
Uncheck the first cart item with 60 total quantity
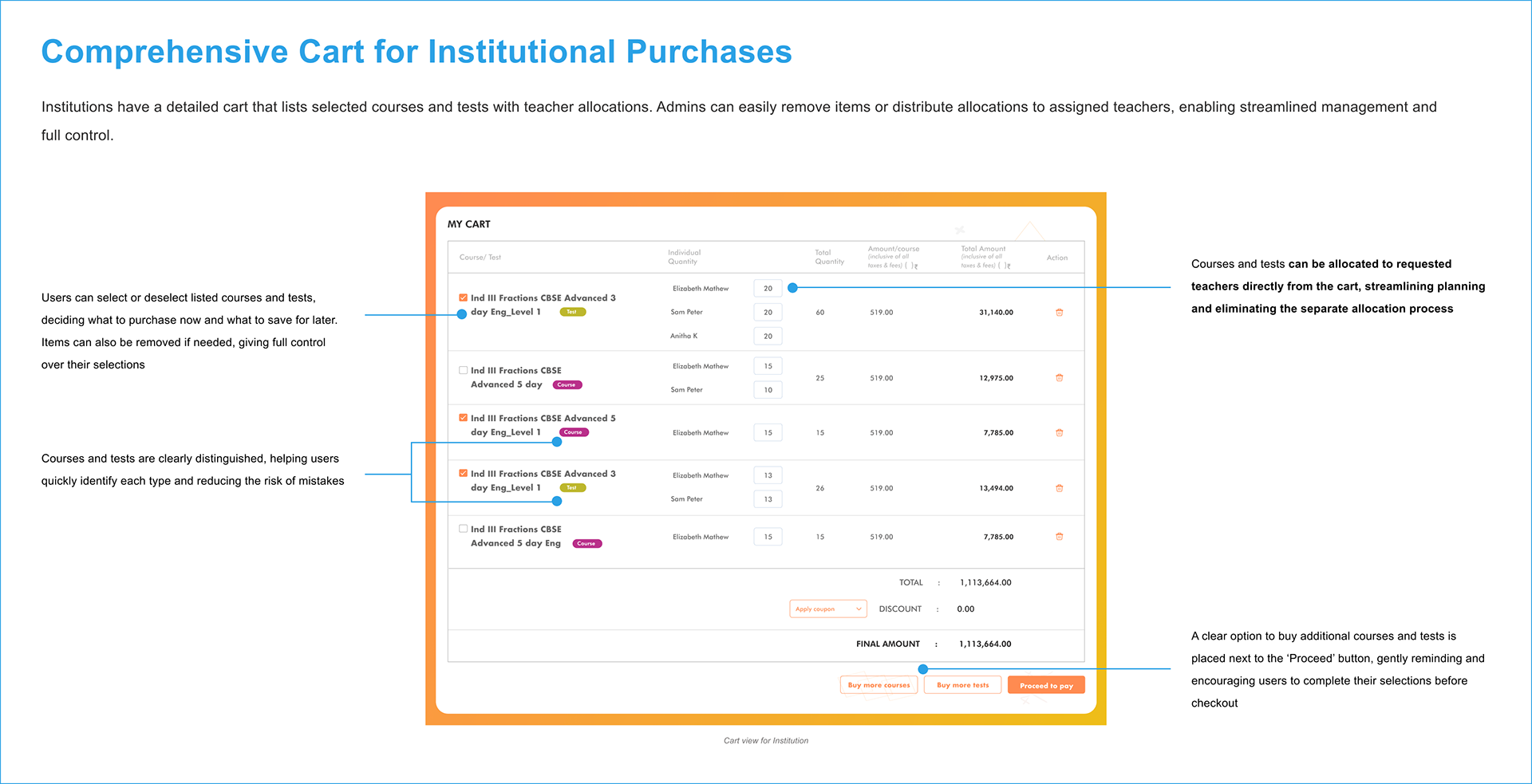point(463,297)
